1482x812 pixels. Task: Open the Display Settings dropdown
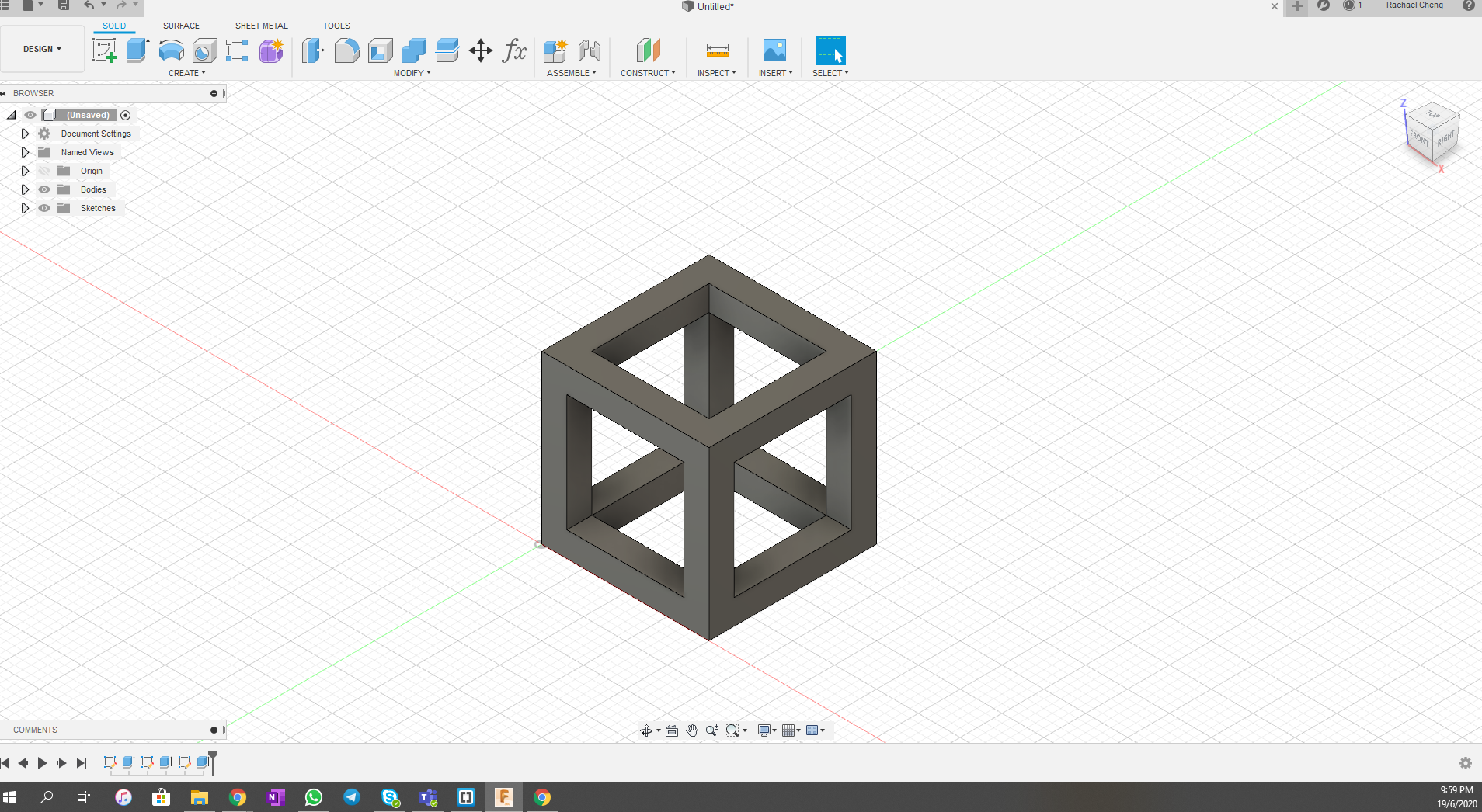[x=767, y=730]
